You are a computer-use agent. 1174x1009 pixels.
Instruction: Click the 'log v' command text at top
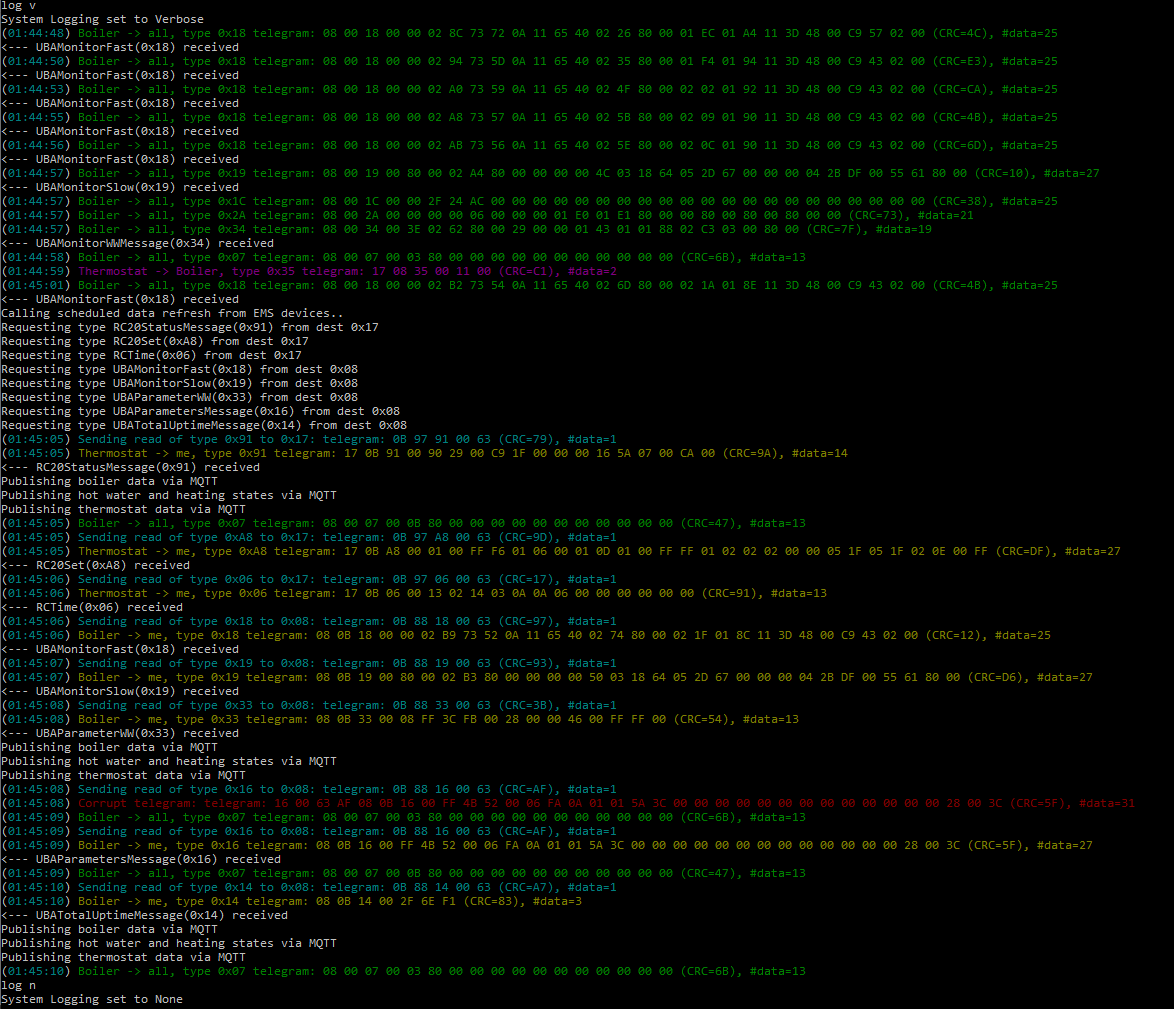coord(18,5)
